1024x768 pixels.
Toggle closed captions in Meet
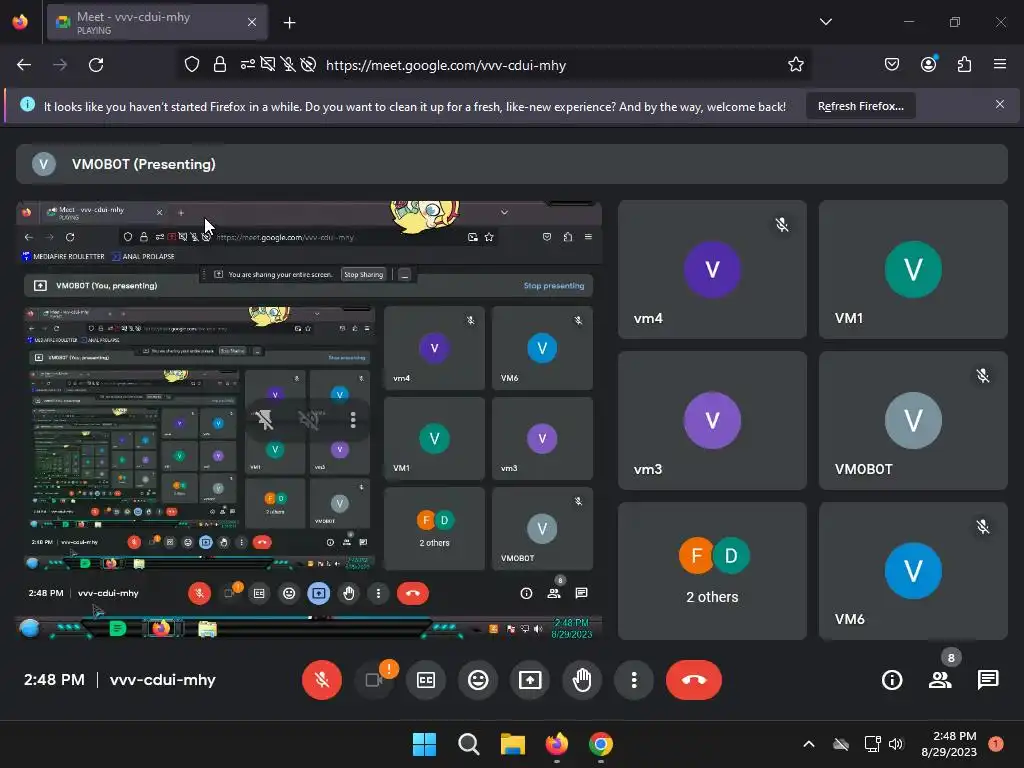coord(426,680)
